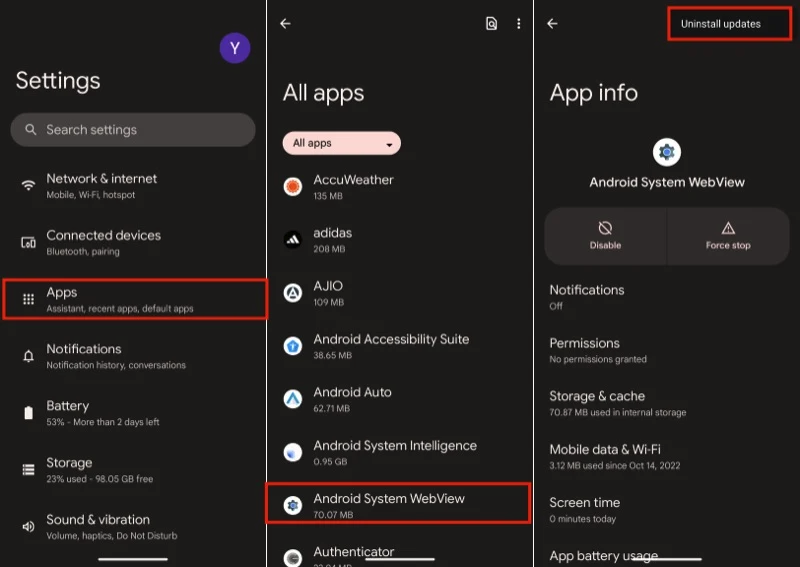This screenshot has width=800, height=567.
Task: Click the Android System Intelligence icon
Action: (x=293, y=452)
